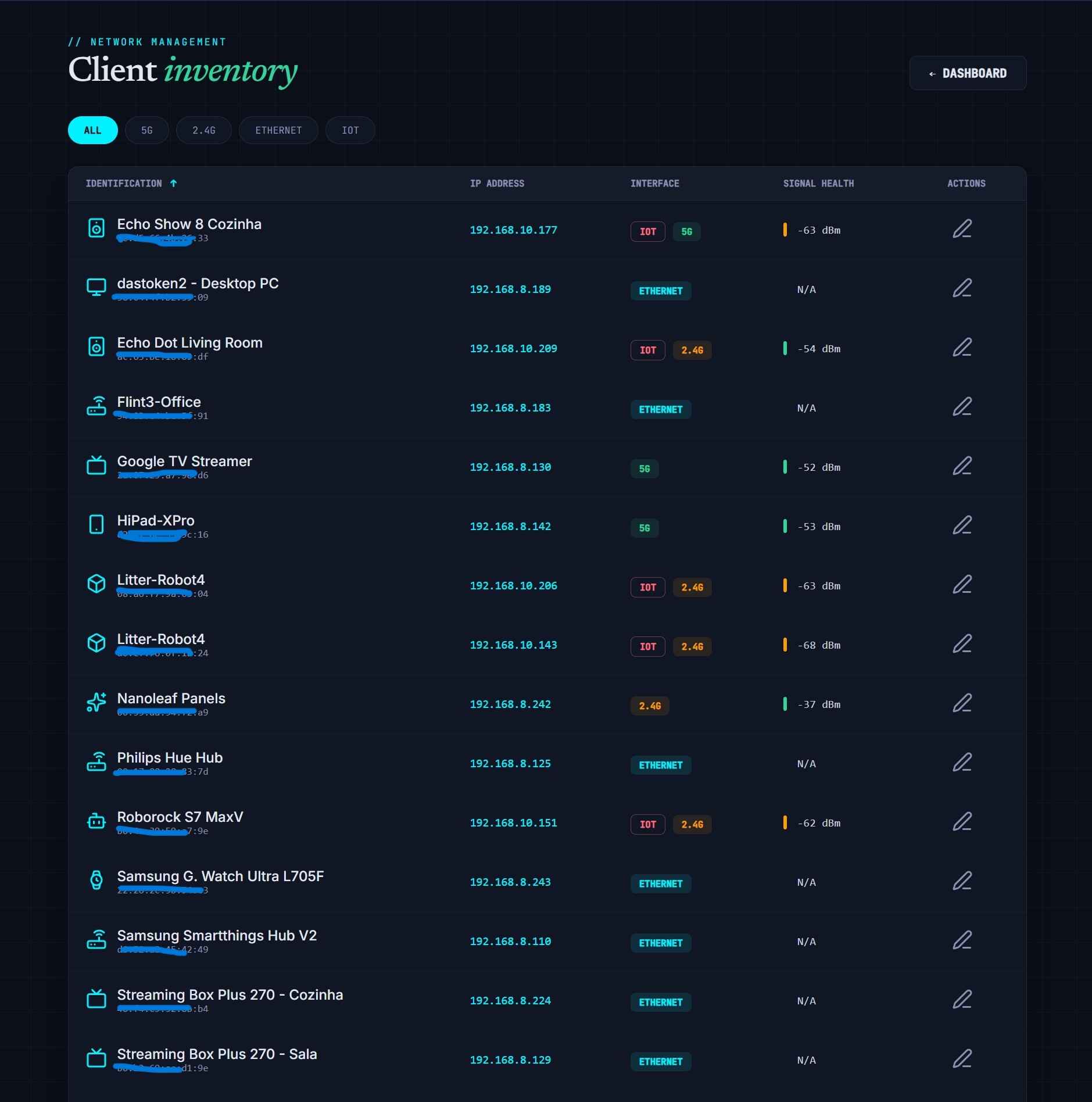The height and width of the screenshot is (1102, 1092).
Task: Click the router icon next to Flint3-Office
Action: pyautogui.click(x=96, y=406)
